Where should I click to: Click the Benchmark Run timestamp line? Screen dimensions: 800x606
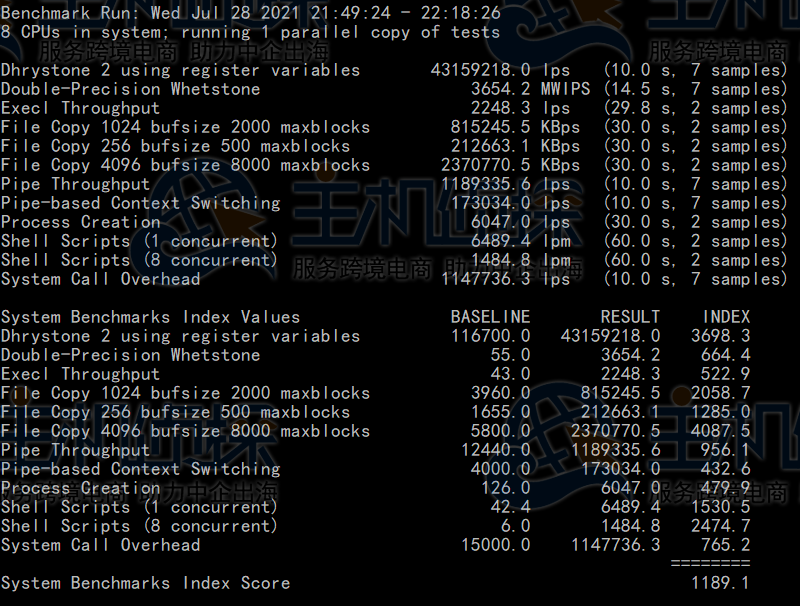(x=250, y=13)
